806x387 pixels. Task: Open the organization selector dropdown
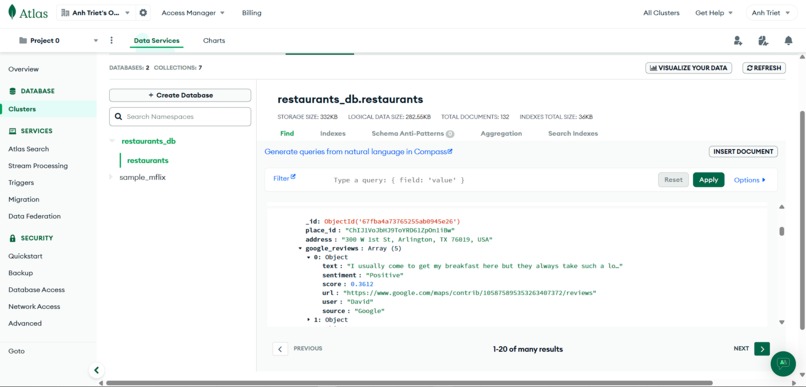click(x=96, y=13)
